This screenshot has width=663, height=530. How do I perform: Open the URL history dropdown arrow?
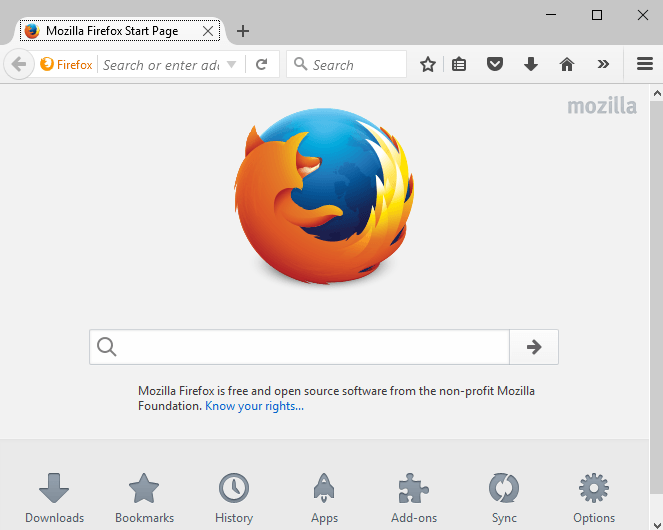(x=232, y=64)
